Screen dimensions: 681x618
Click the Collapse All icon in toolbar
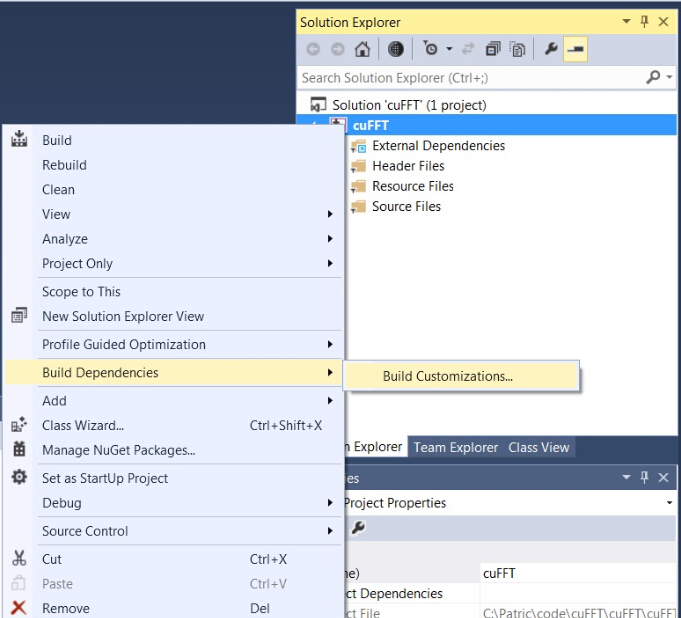493,49
